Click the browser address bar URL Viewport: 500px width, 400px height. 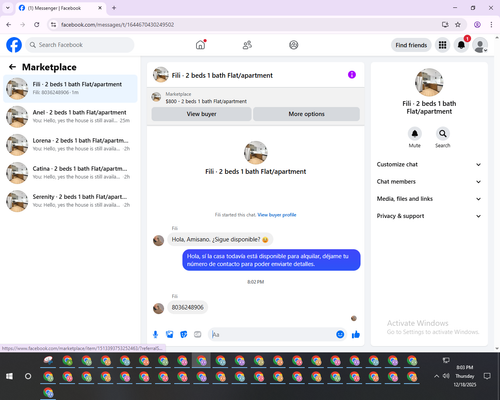(117, 25)
